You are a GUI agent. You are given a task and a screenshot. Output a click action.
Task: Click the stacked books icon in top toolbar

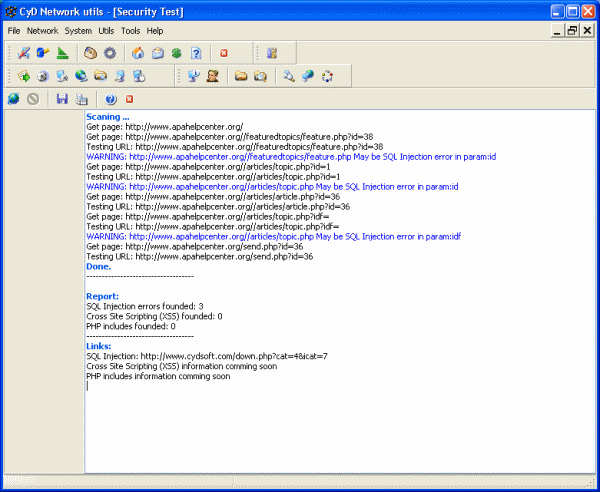click(272, 53)
